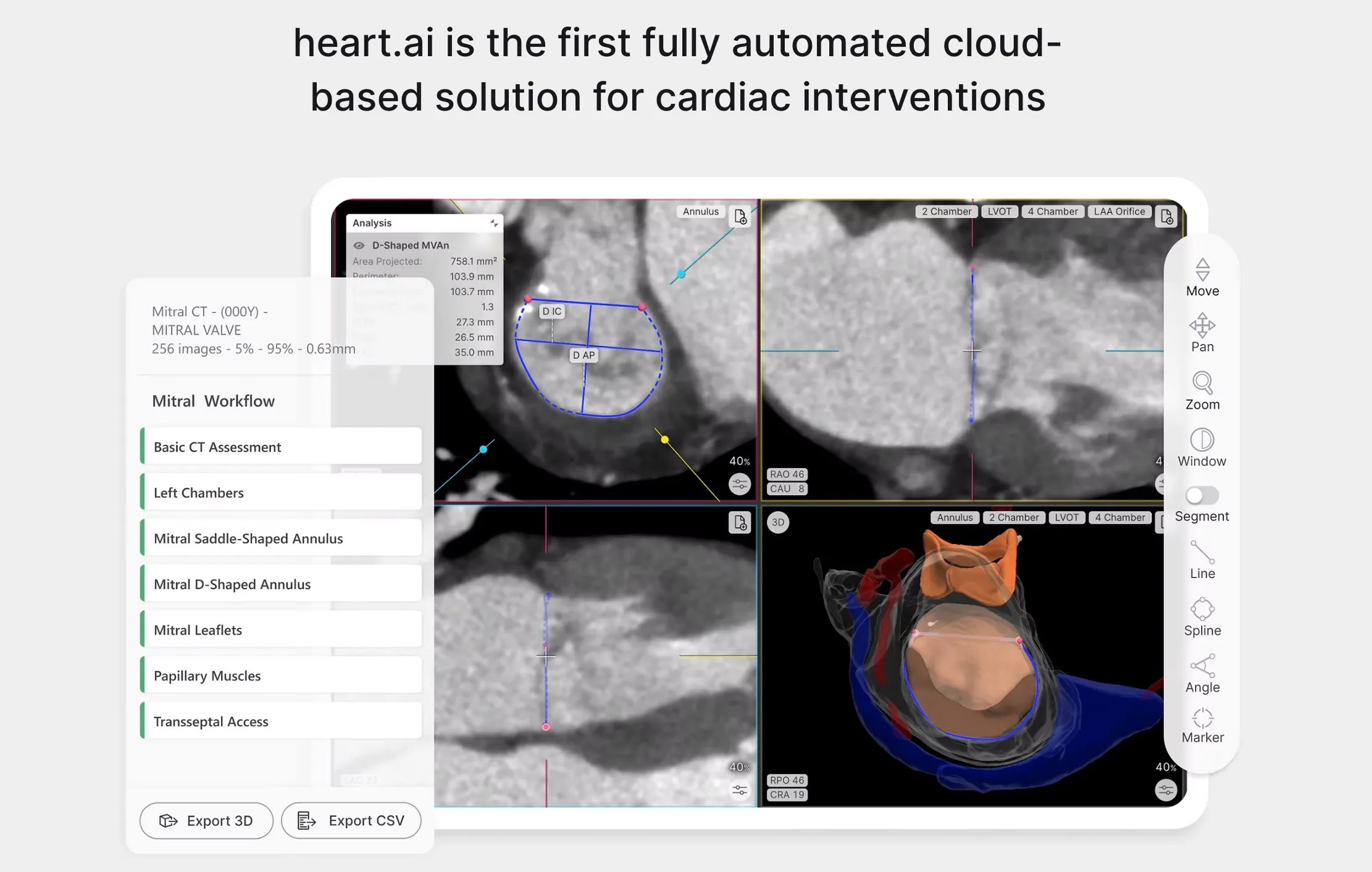The height and width of the screenshot is (872, 1372).
Task: Select the Pan tool
Action: [x=1202, y=333]
